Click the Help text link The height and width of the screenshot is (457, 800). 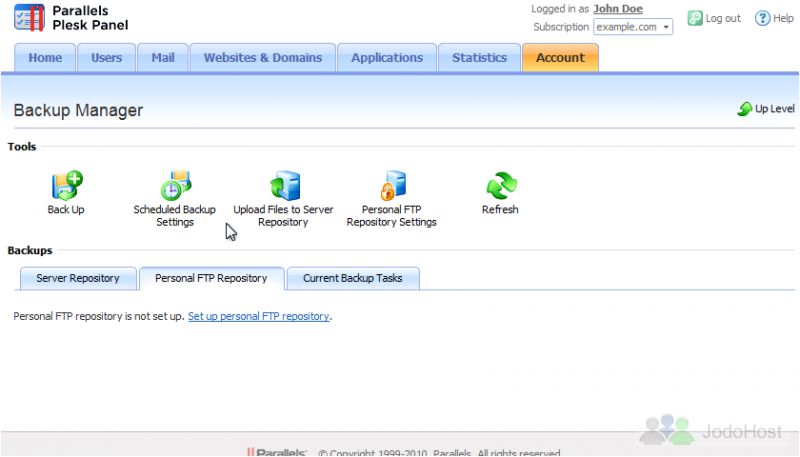click(x=783, y=18)
